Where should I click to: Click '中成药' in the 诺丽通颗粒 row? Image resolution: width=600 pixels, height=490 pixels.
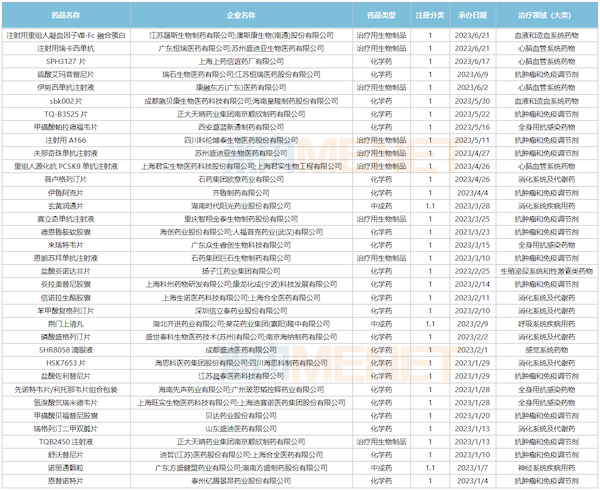point(381,468)
